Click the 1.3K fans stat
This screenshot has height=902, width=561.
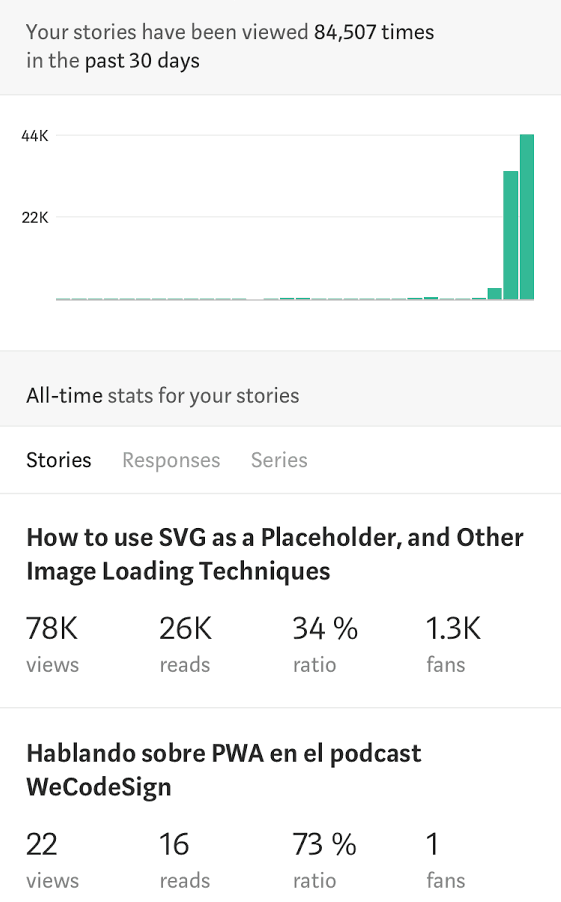(453, 643)
